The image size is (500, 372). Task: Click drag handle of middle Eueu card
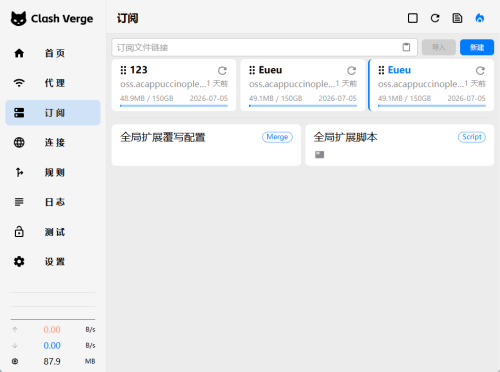click(x=252, y=70)
